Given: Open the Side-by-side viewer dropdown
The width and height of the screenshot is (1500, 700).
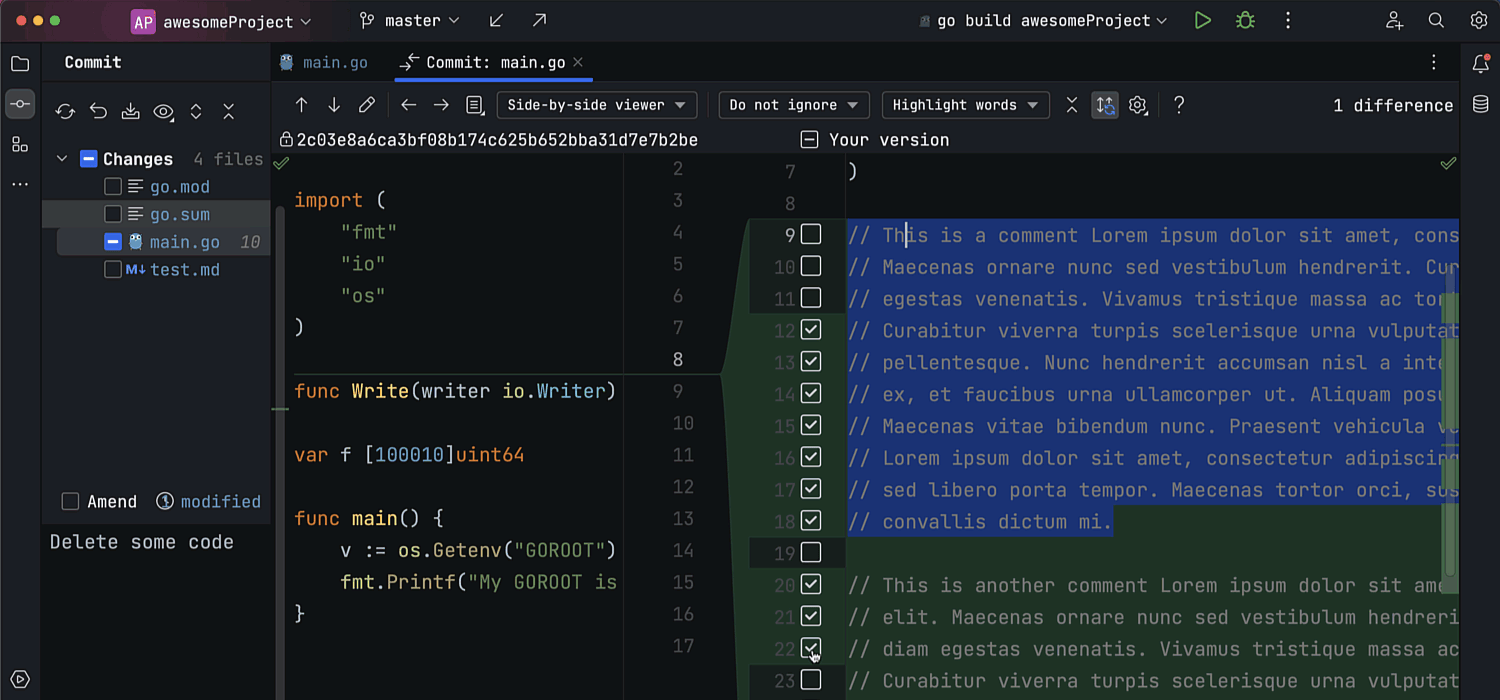Looking at the screenshot, I should 596,105.
